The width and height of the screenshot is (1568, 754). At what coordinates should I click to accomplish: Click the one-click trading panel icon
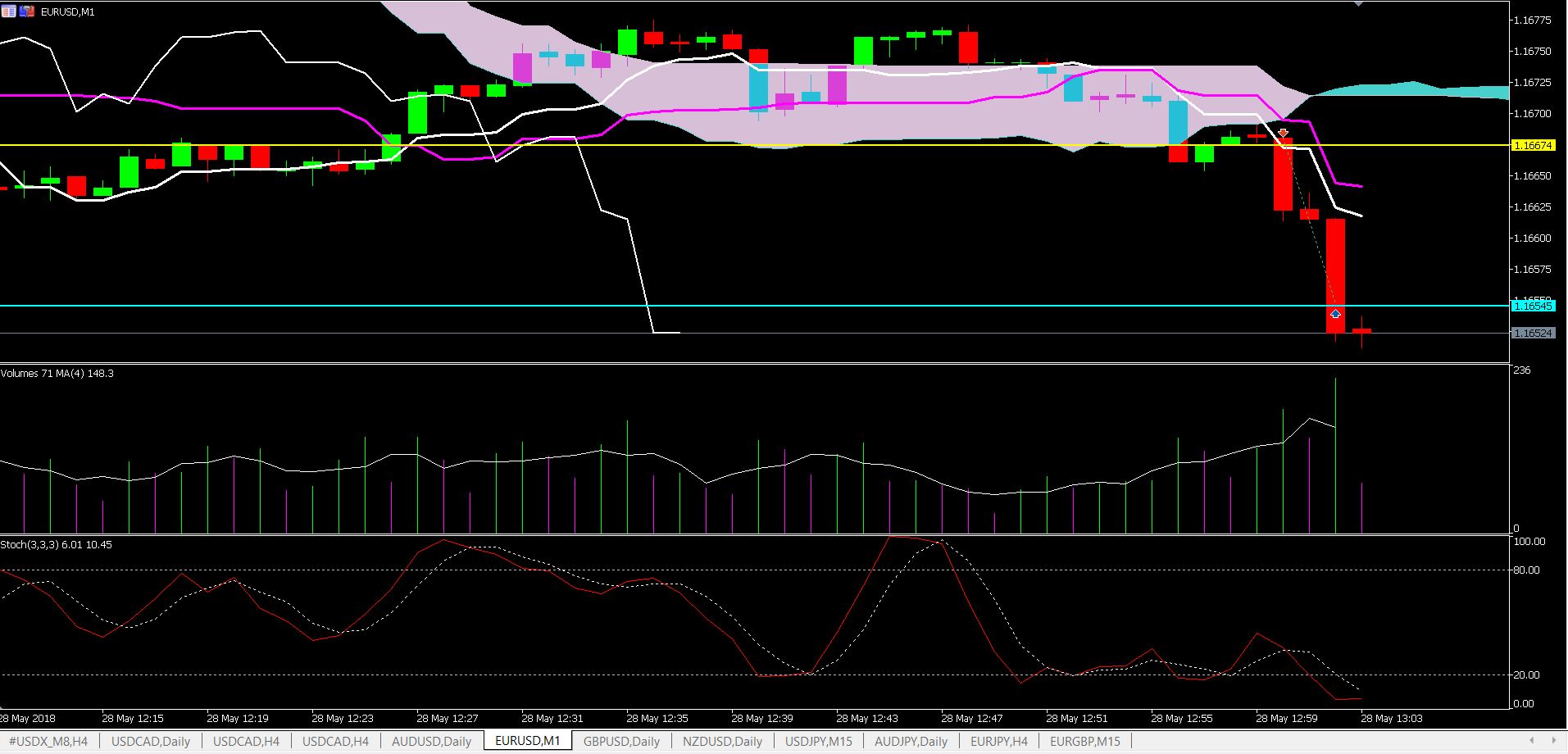(x=8, y=11)
